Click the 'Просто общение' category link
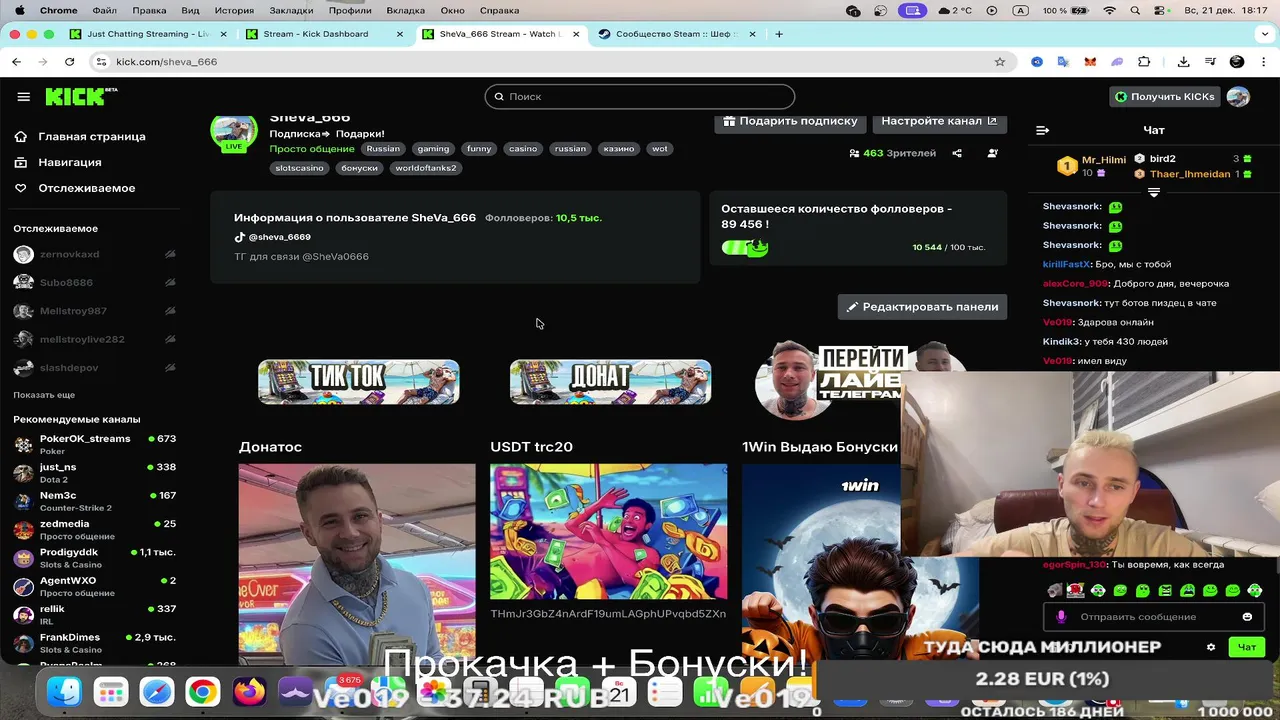Screen dimensions: 1280x720 (x=312, y=149)
